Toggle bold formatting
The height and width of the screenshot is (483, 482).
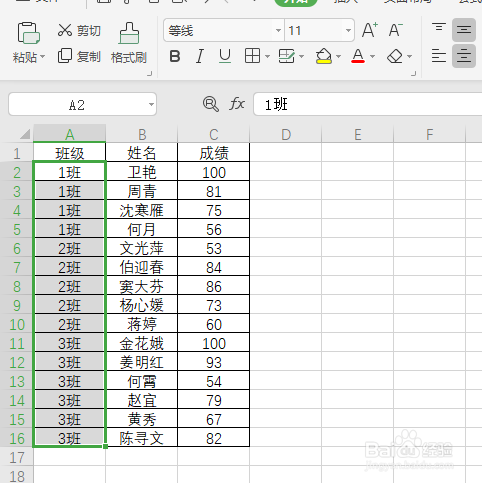[x=175, y=56]
